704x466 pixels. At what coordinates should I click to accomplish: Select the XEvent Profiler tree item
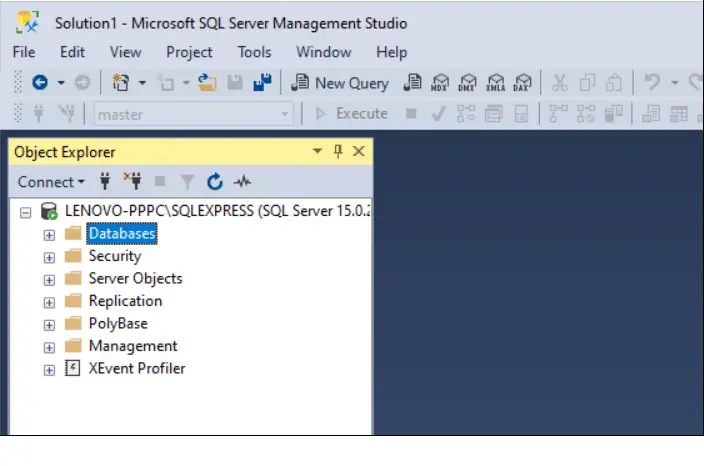(x=136, y=368)
